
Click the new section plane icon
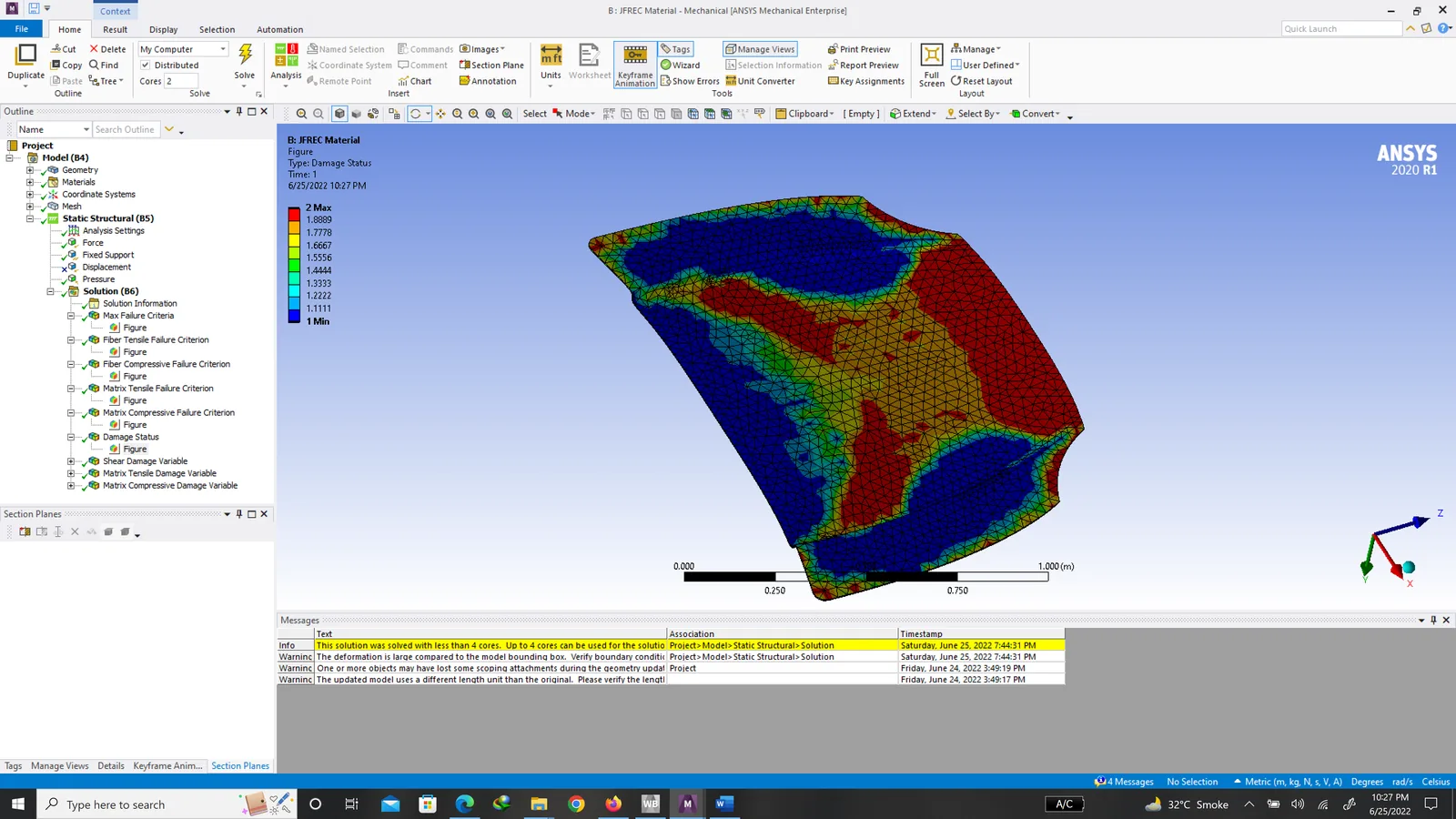(25, 531)
